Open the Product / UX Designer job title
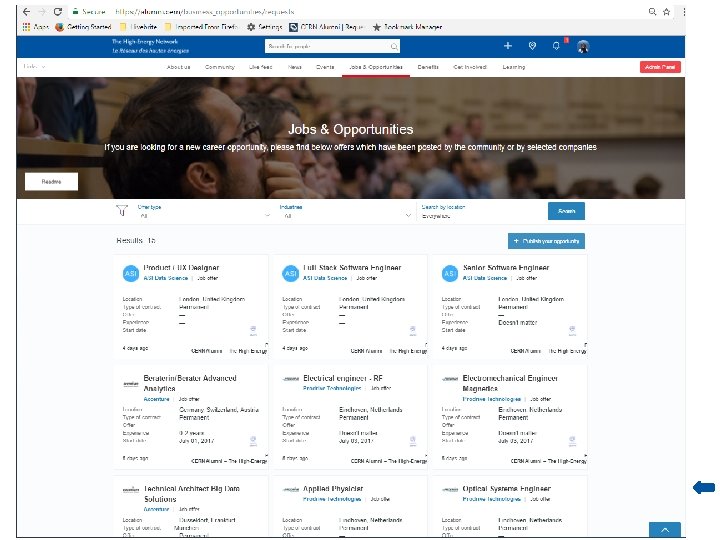This screenshot has width=720, height=540. pyautogui.click(x=181, y=268)
